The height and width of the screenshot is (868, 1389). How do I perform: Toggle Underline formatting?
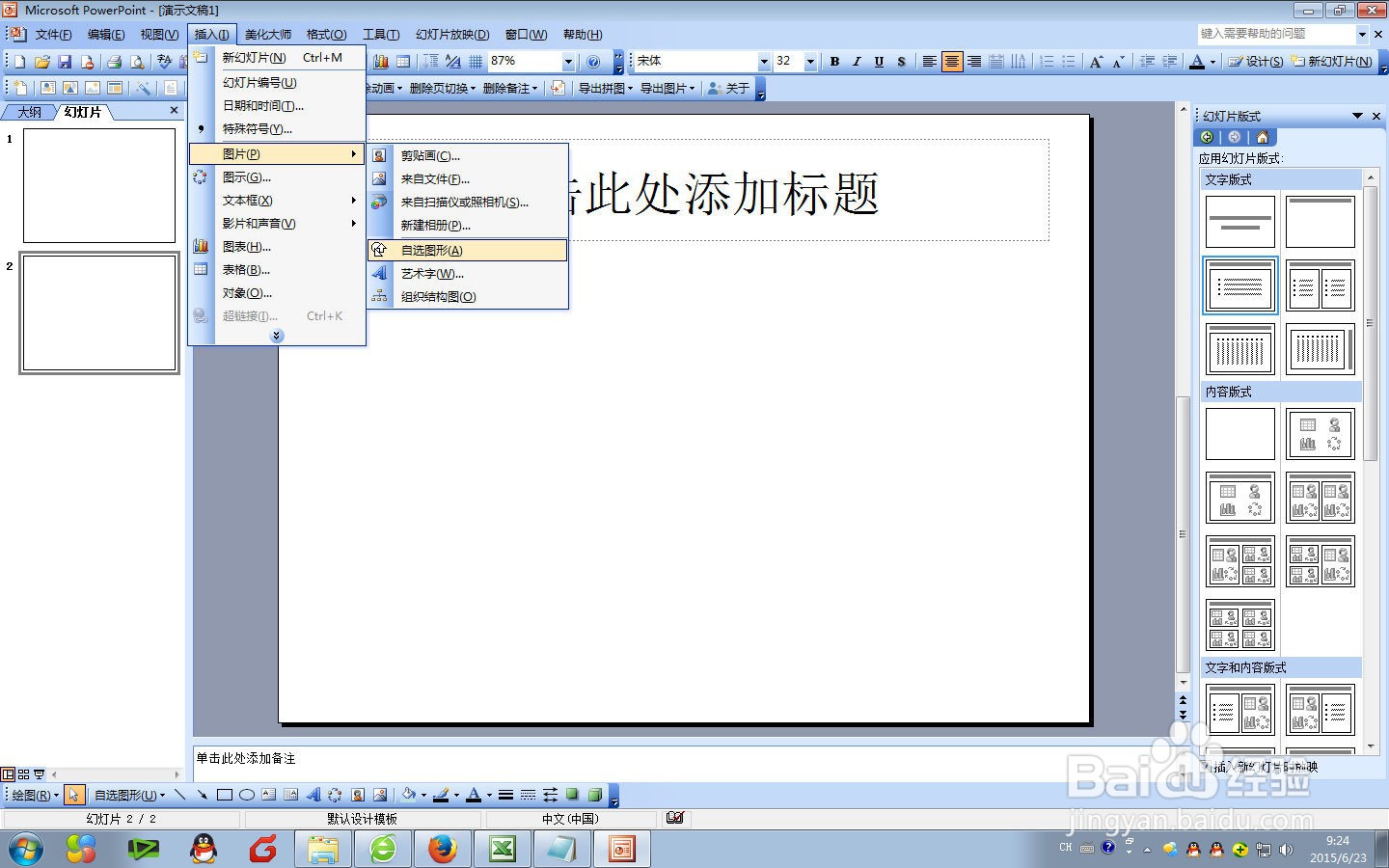coord(879,62)
